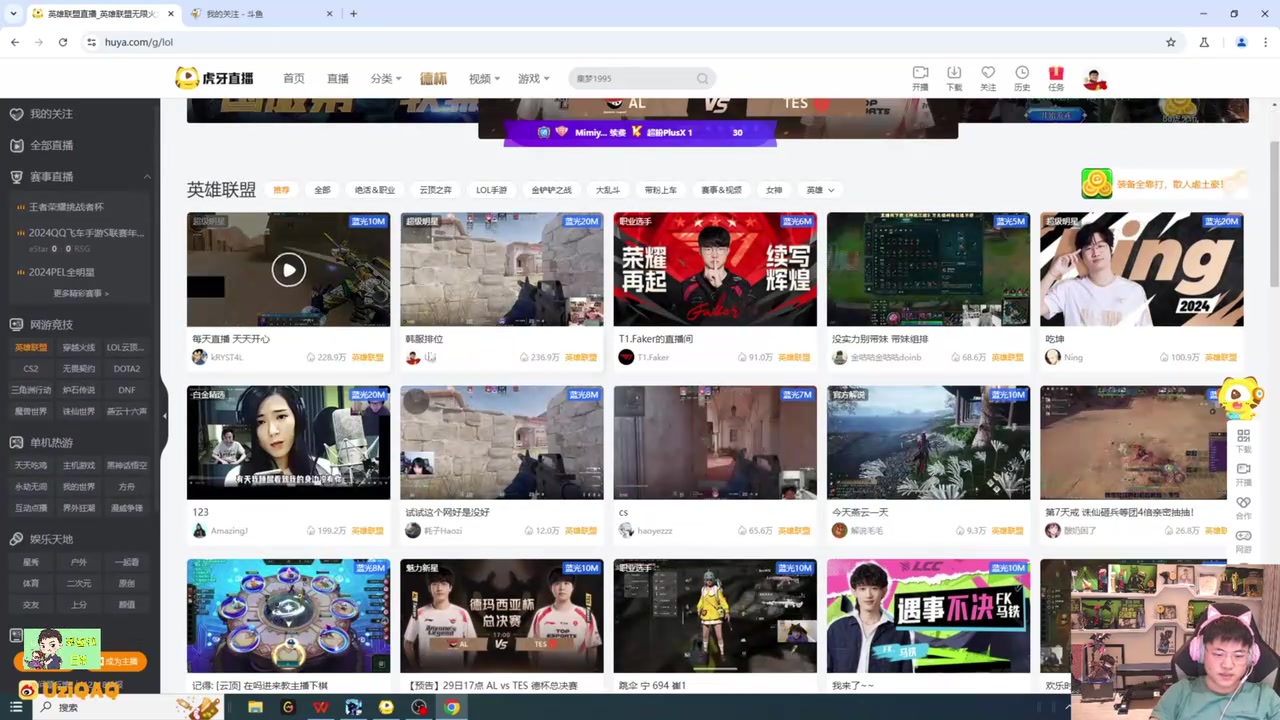Open 全部直播 icon in sidebar
This screenshot has width=1280, height=720.
(16, 146)
